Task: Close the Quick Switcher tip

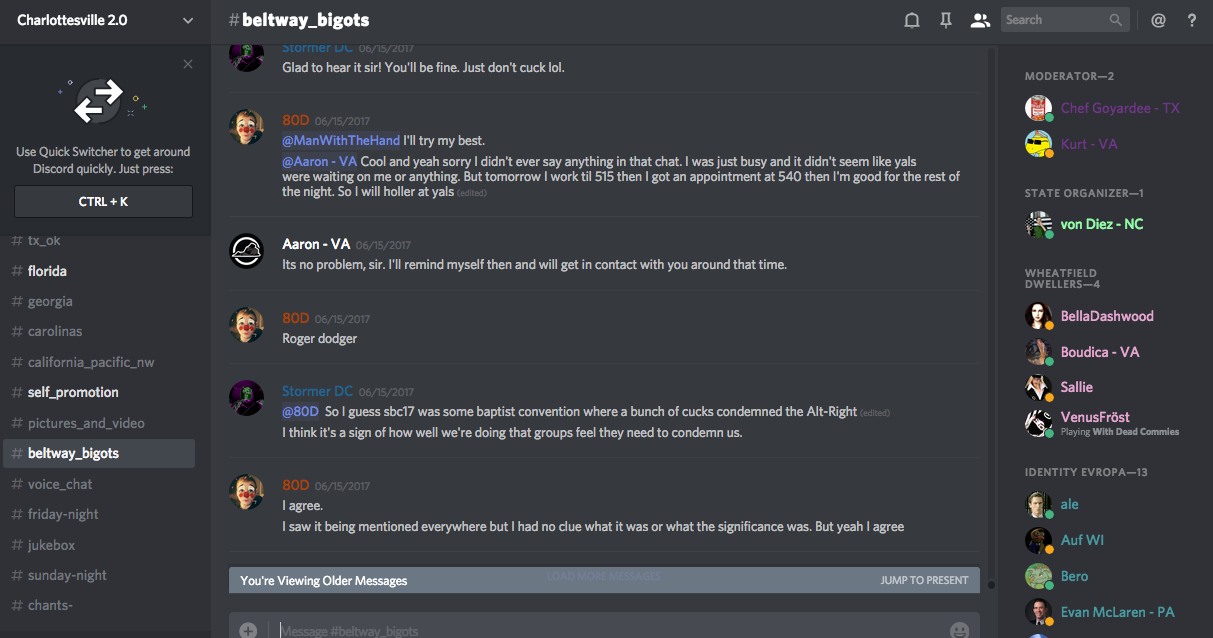Action: point(188,64)
